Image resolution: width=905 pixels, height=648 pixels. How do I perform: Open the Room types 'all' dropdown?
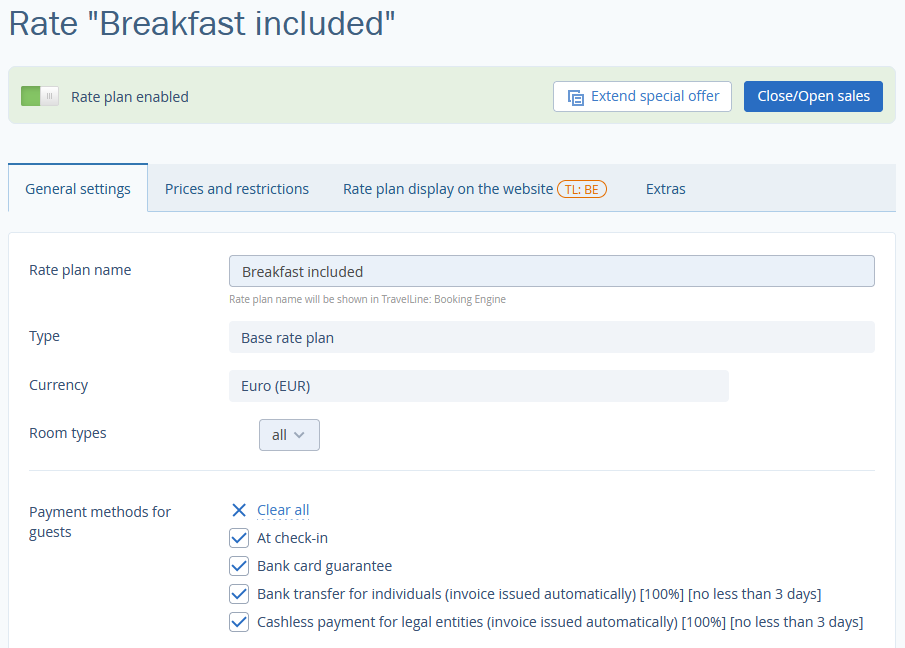click(289, 435)
